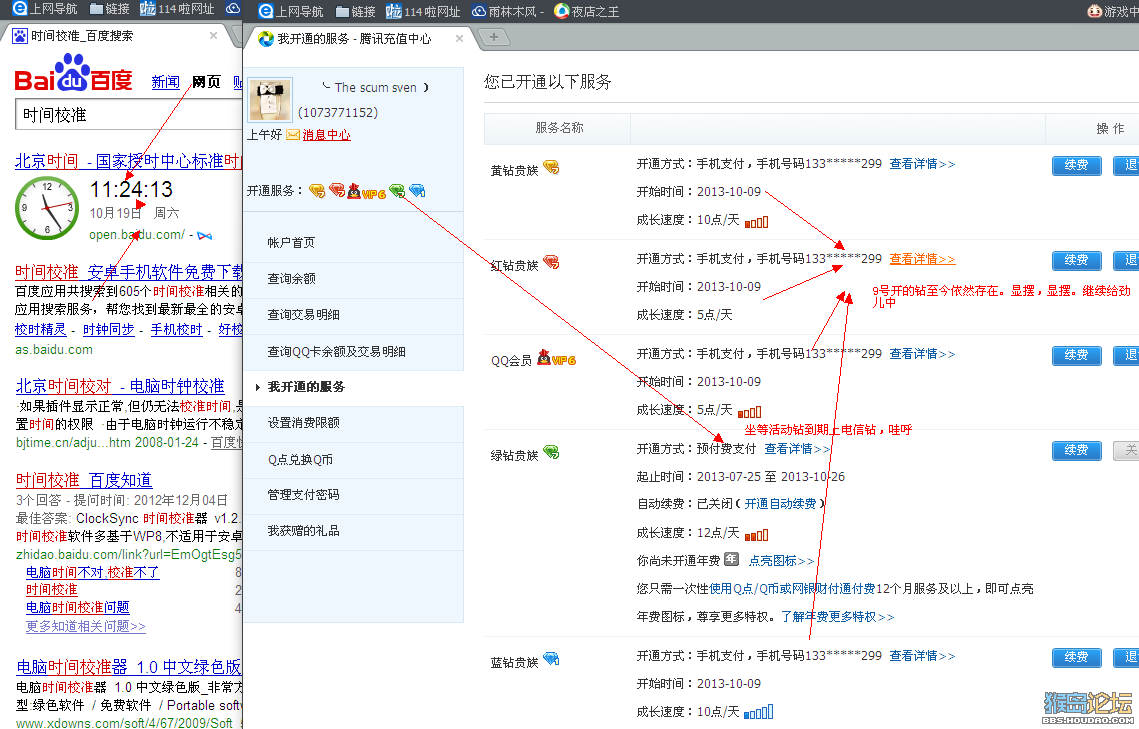1139x729 pixels.
Task: Open the 雨林木风 bookmark
Action: [x=507, y=12]
